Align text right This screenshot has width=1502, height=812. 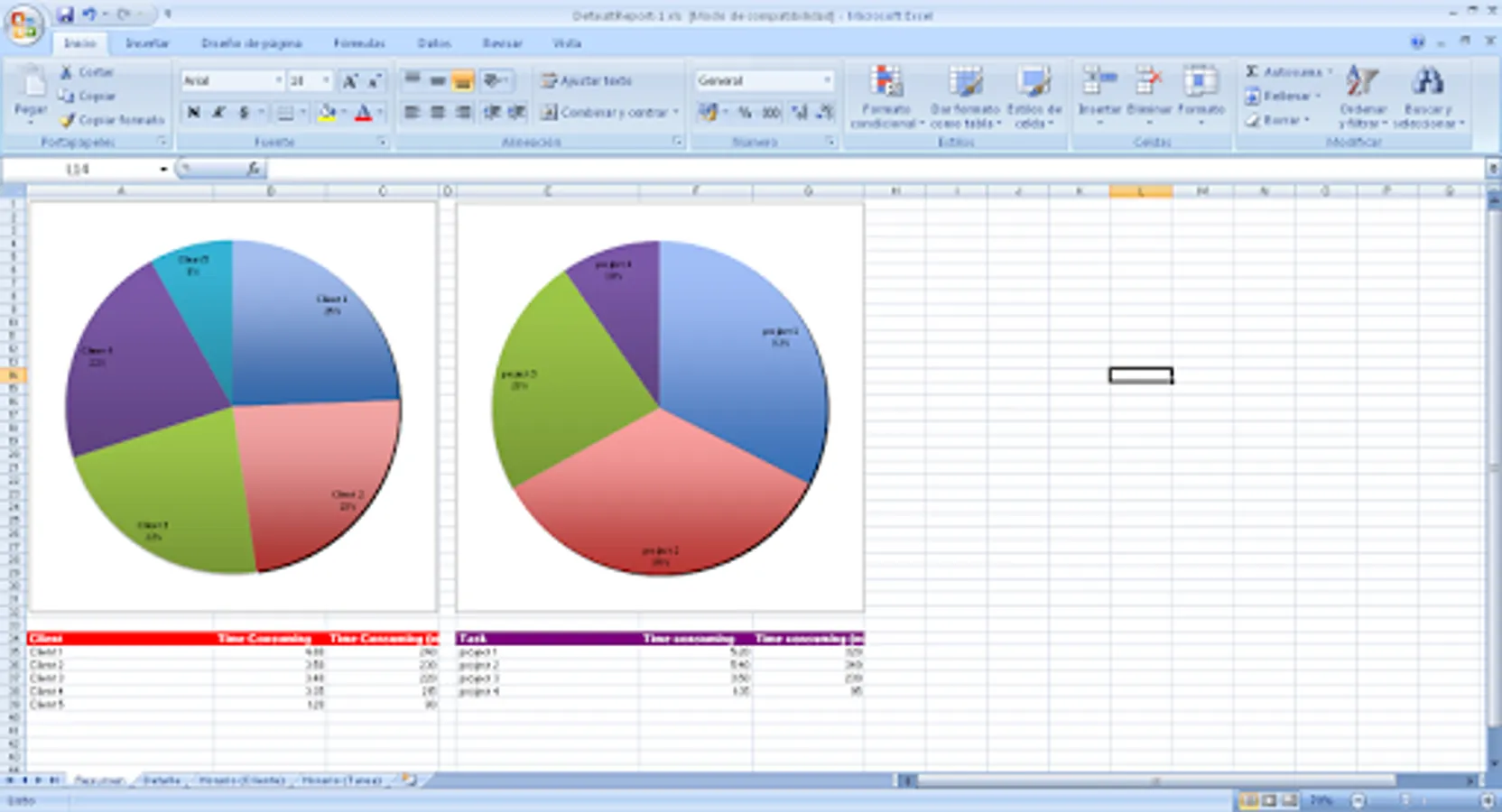point(462,113)
